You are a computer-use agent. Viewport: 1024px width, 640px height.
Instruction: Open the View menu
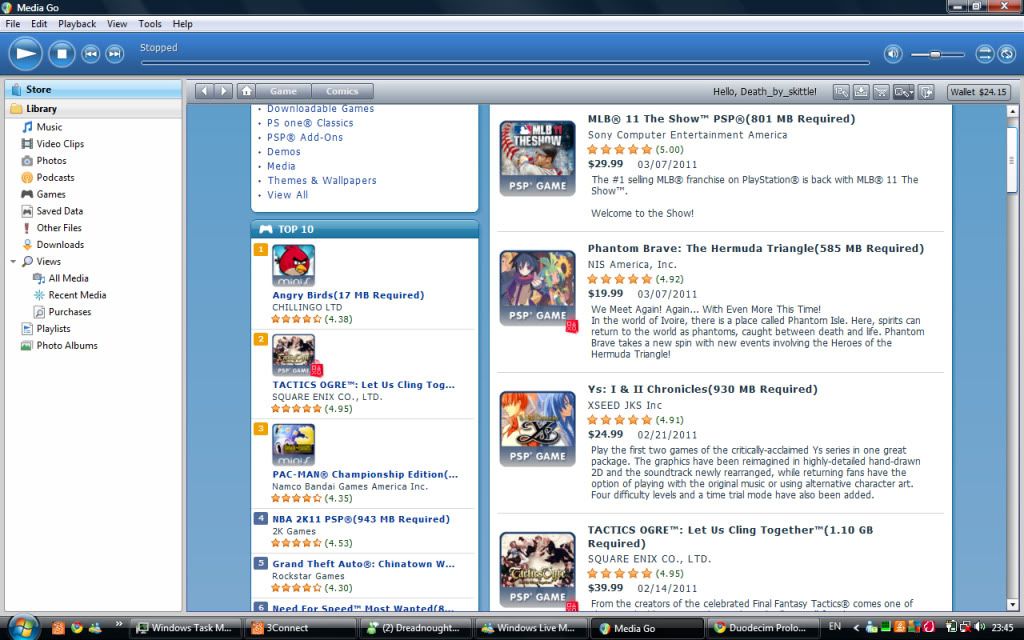coord(117,24)
